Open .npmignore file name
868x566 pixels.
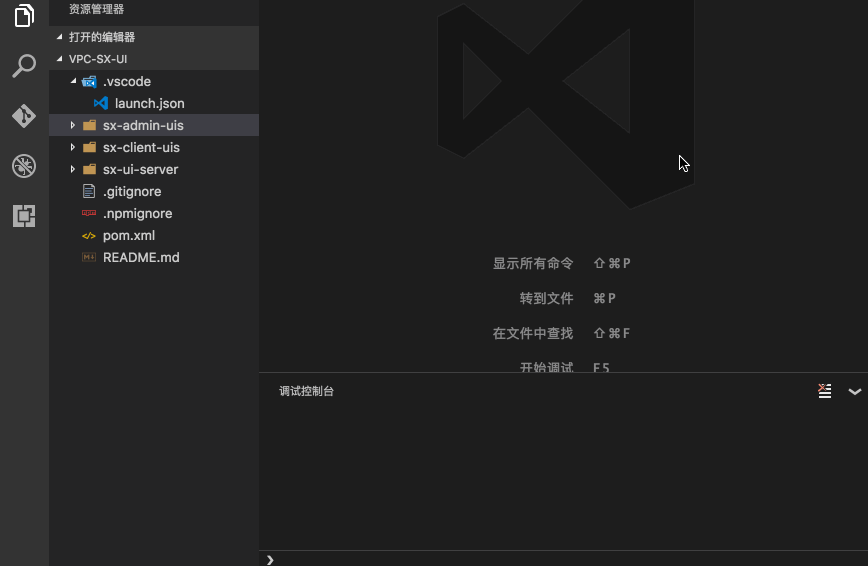click(x=137, y=213)
